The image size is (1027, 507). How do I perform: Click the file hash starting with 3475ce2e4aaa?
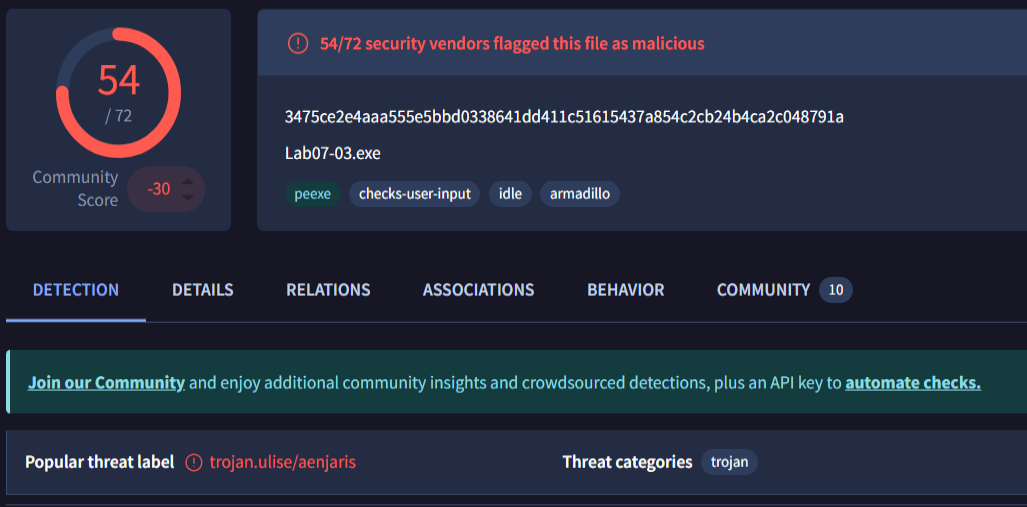coord(564,117)
